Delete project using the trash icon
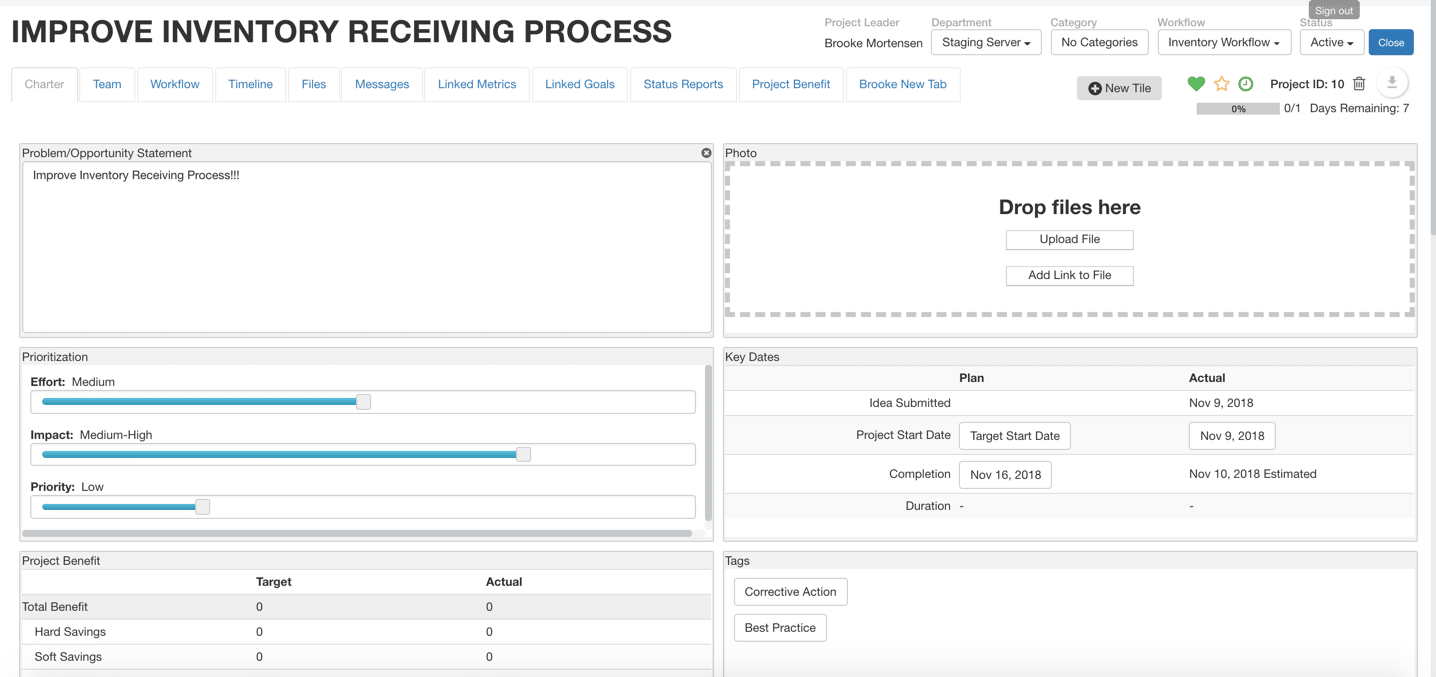 (x=1359, y=84)
